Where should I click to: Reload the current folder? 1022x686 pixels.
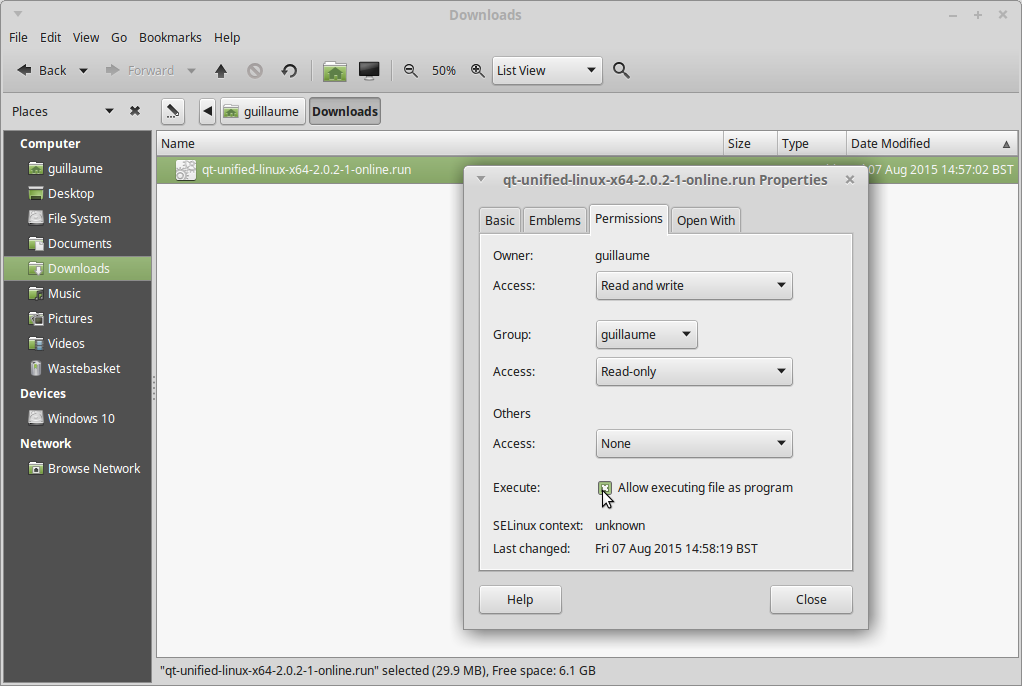(289, 70)
